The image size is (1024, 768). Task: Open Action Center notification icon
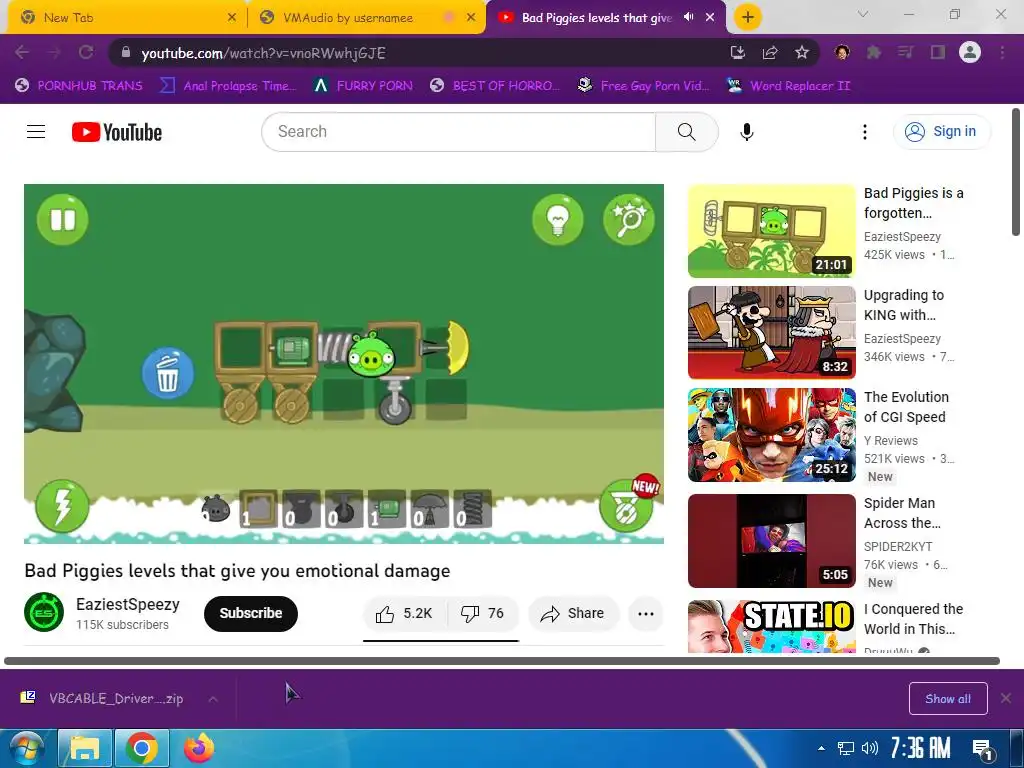point(982,748)
